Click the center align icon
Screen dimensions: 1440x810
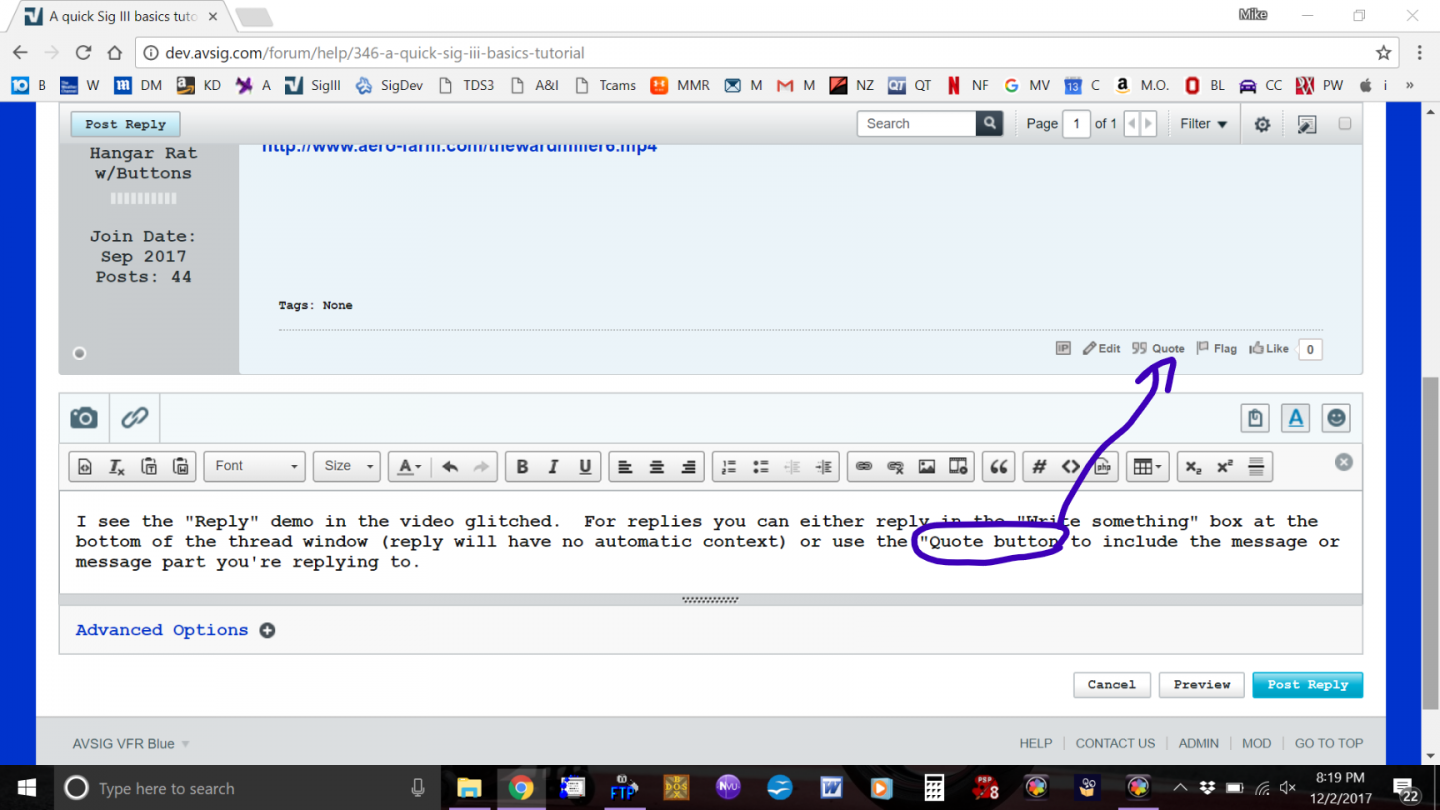657,467
